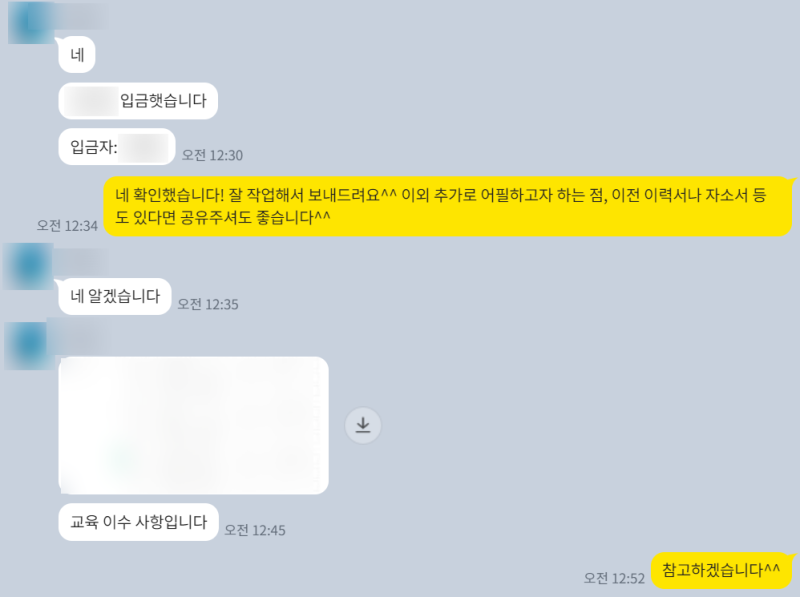800x597 pixels.
Task: Click the top blurred profile avatar
Action: (x=31, y=22)
